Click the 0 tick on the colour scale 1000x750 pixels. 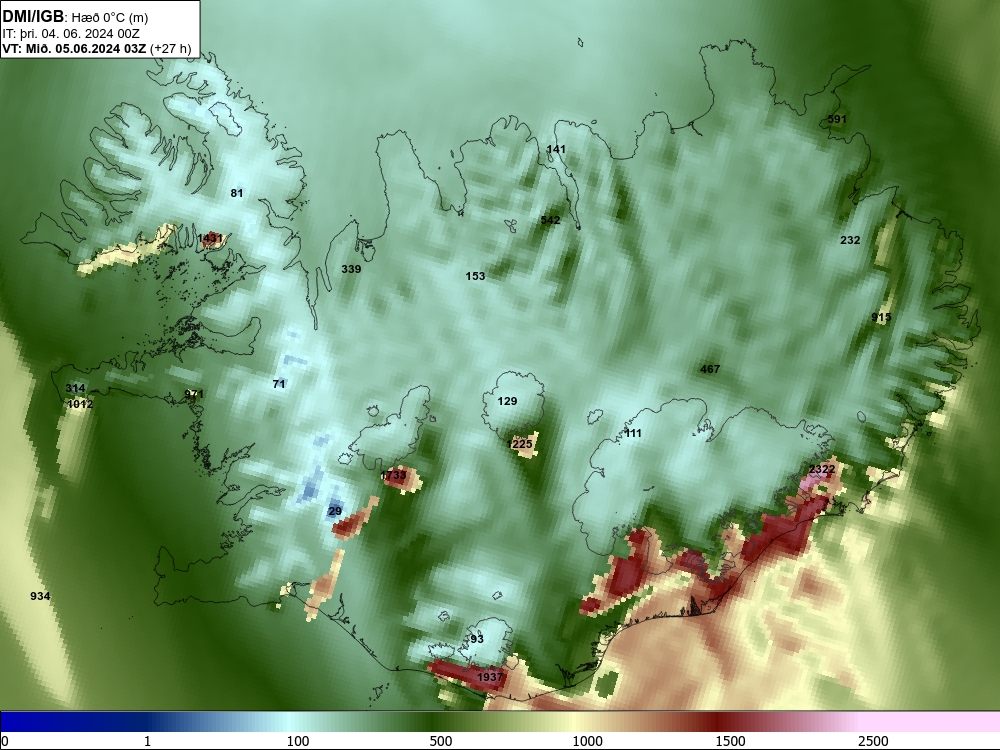tap(5, 741)
